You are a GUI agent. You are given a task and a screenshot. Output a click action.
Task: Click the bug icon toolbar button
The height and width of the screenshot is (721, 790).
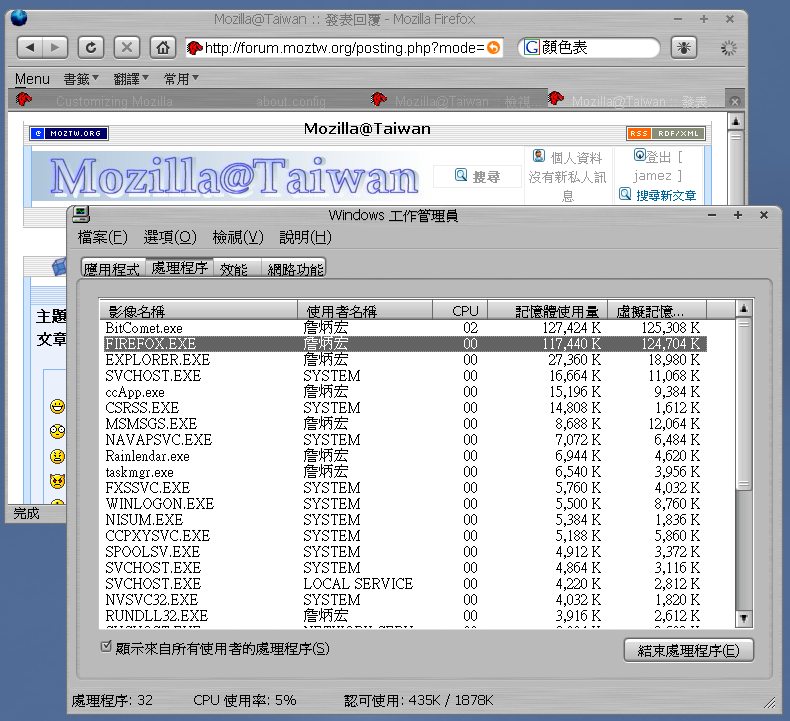pos(685,47)
